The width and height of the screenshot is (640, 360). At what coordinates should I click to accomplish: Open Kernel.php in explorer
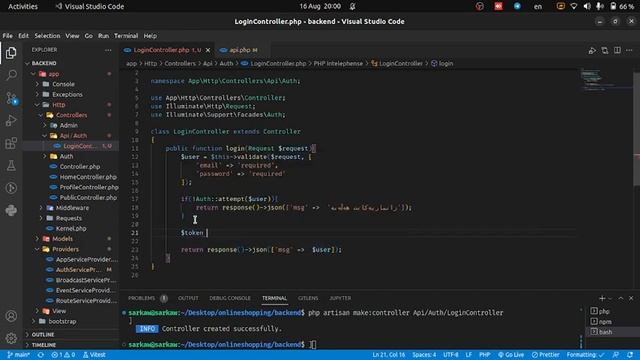[71, 229]
